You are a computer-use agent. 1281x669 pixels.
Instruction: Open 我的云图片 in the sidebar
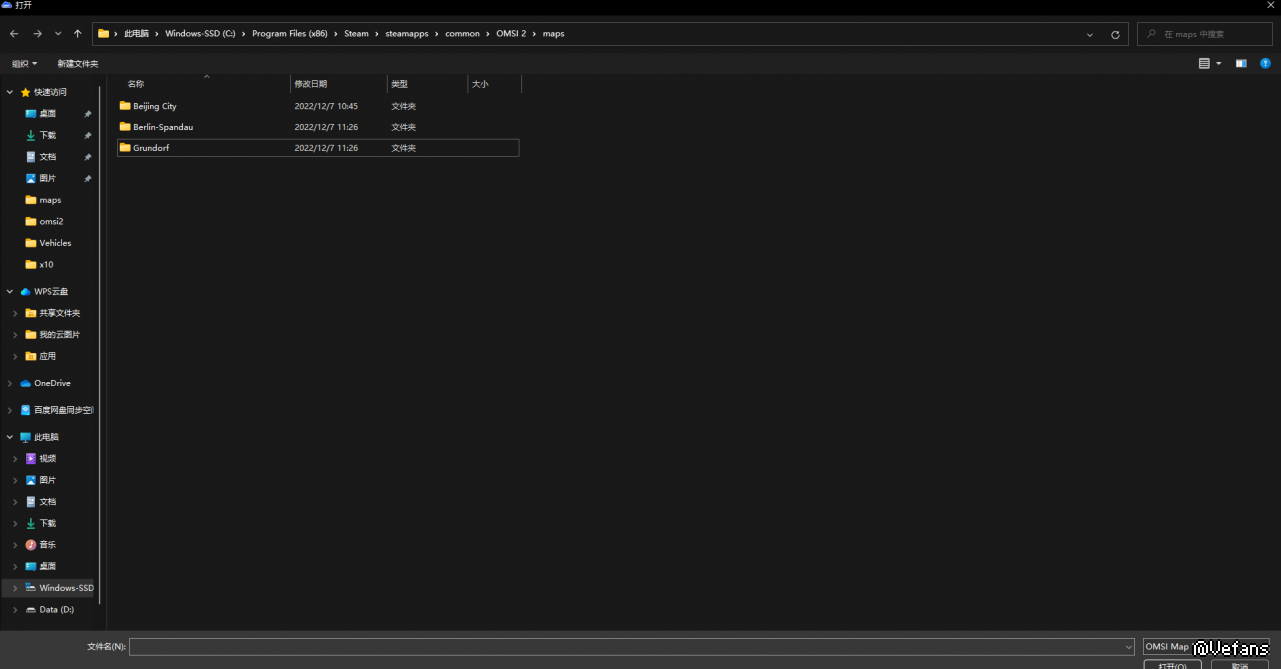point(59,335)
